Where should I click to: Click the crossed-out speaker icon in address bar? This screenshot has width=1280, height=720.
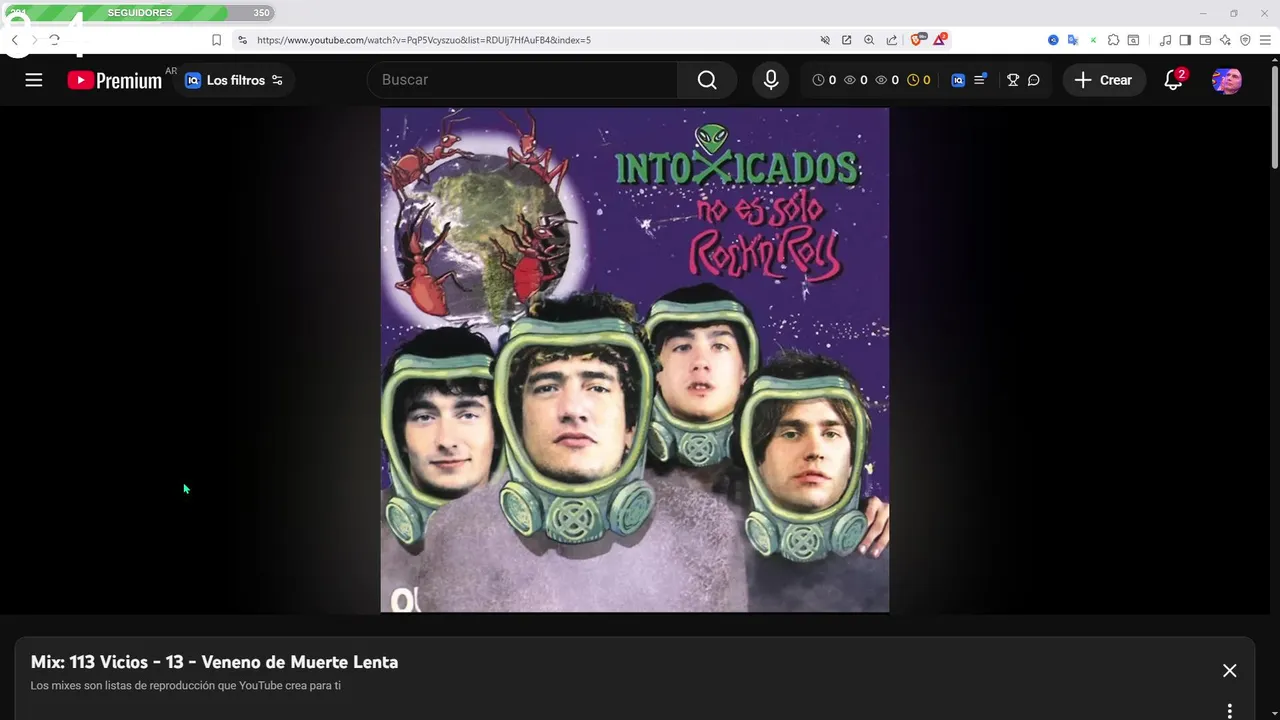[825, 40]
